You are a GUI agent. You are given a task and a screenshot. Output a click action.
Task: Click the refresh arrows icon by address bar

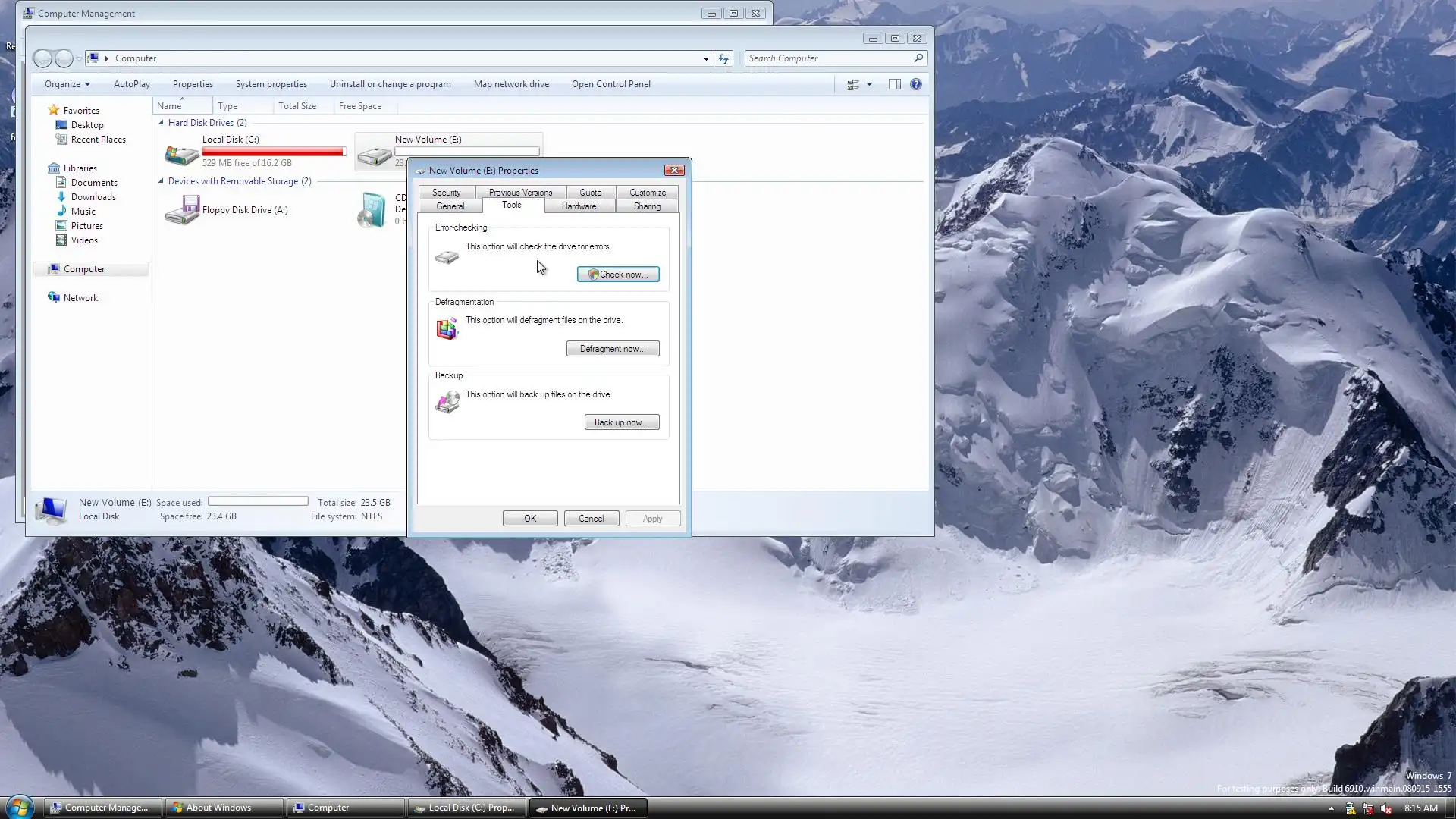point(723,58)
